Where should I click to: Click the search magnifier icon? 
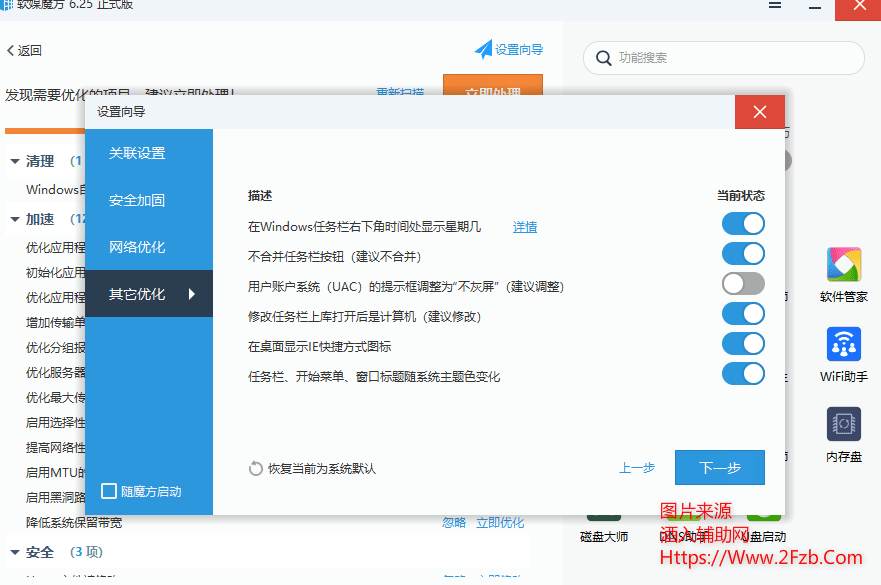pyautogui.click(x=603, y=58)
